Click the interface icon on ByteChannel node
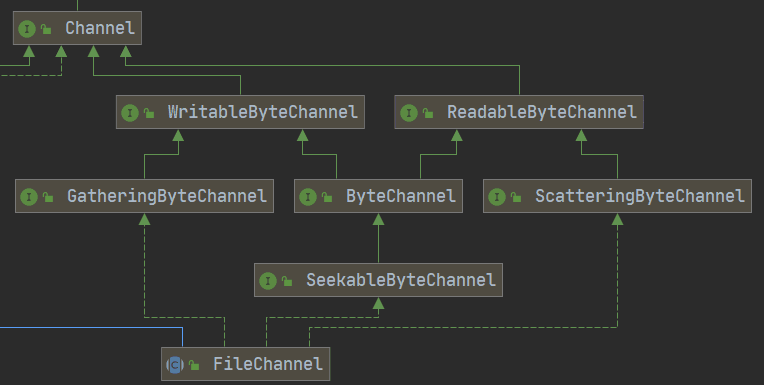The image size is (764, 385). [308, 197]
